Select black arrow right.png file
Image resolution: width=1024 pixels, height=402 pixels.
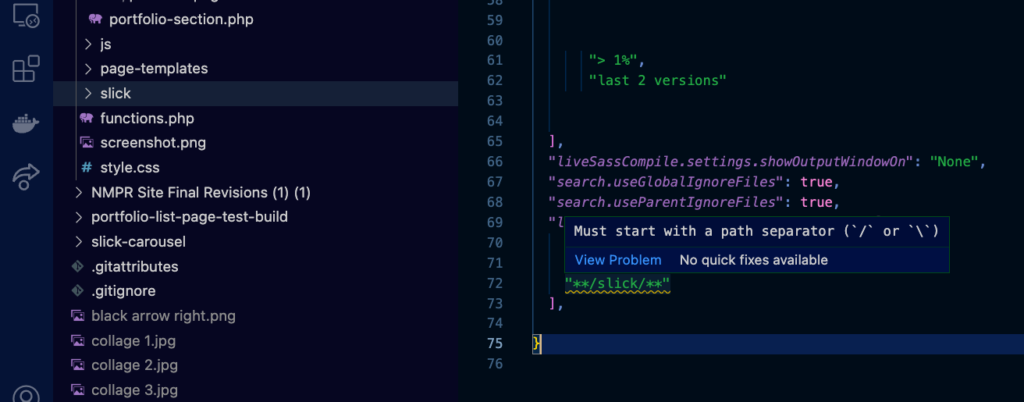pos(163,316)
